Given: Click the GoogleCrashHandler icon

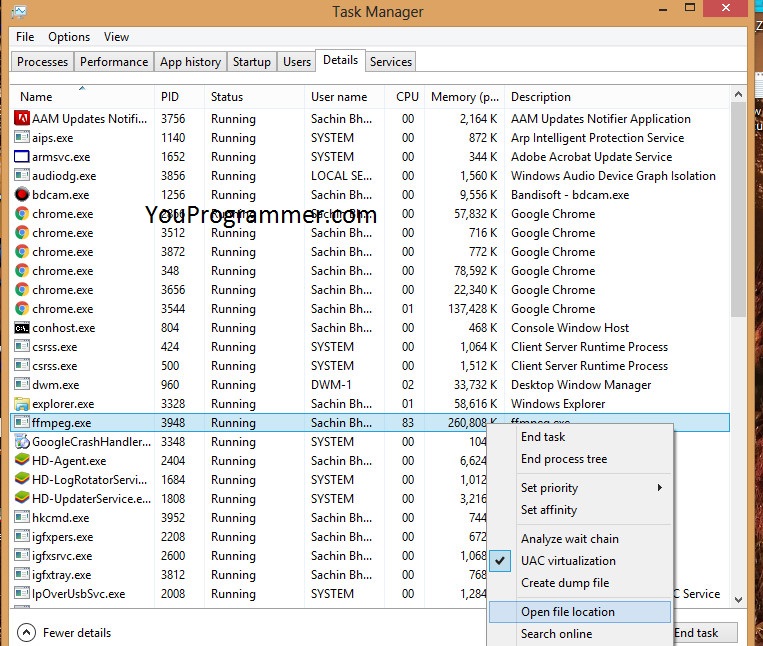Looking at the screenshot, I should [x=22, y=441].
